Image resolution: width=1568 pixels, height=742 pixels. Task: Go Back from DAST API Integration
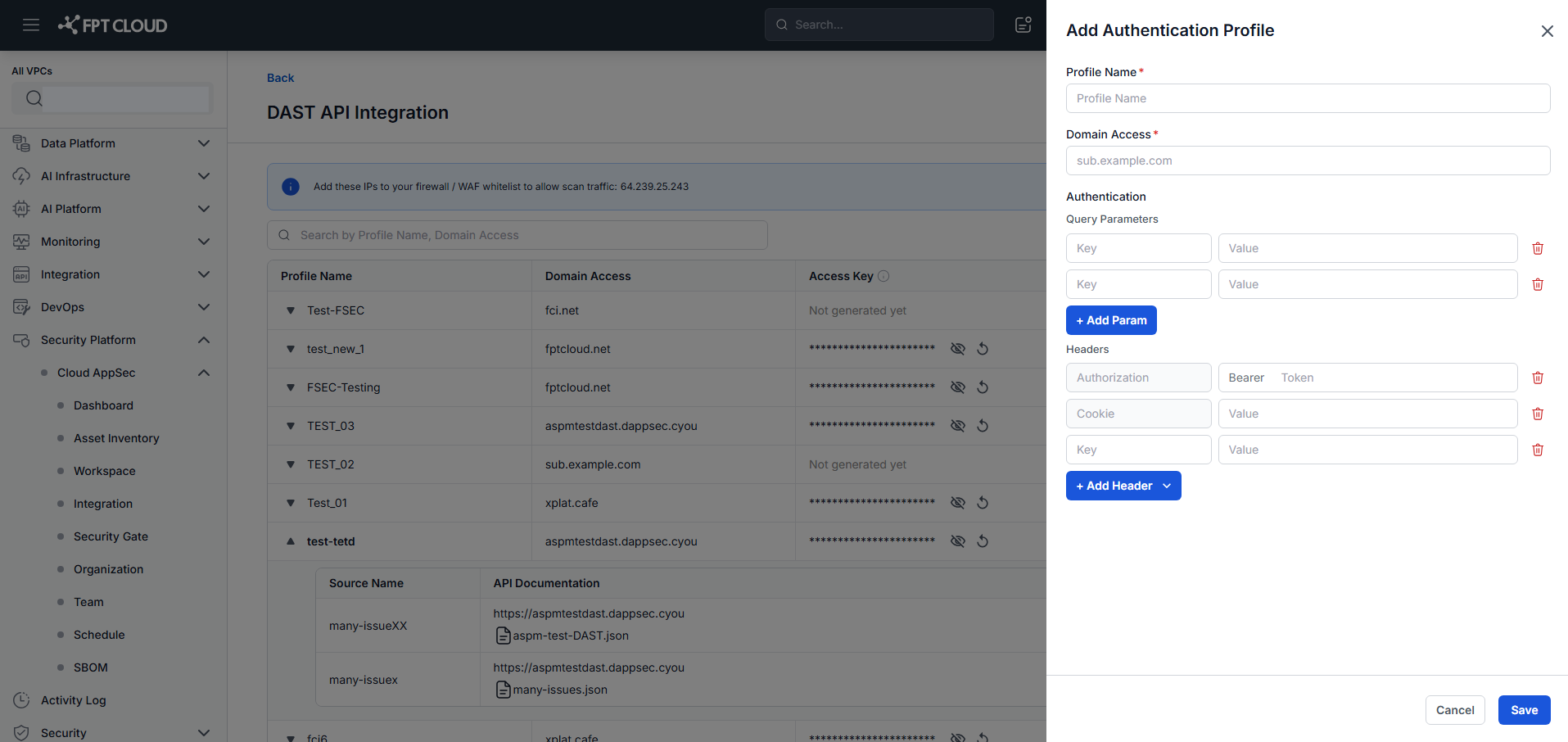280,78
